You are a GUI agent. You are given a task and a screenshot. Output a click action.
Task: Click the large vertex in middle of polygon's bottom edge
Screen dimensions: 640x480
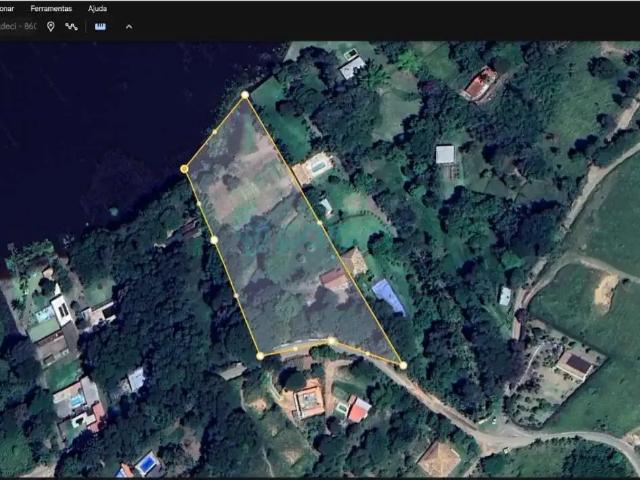[332, 342]
